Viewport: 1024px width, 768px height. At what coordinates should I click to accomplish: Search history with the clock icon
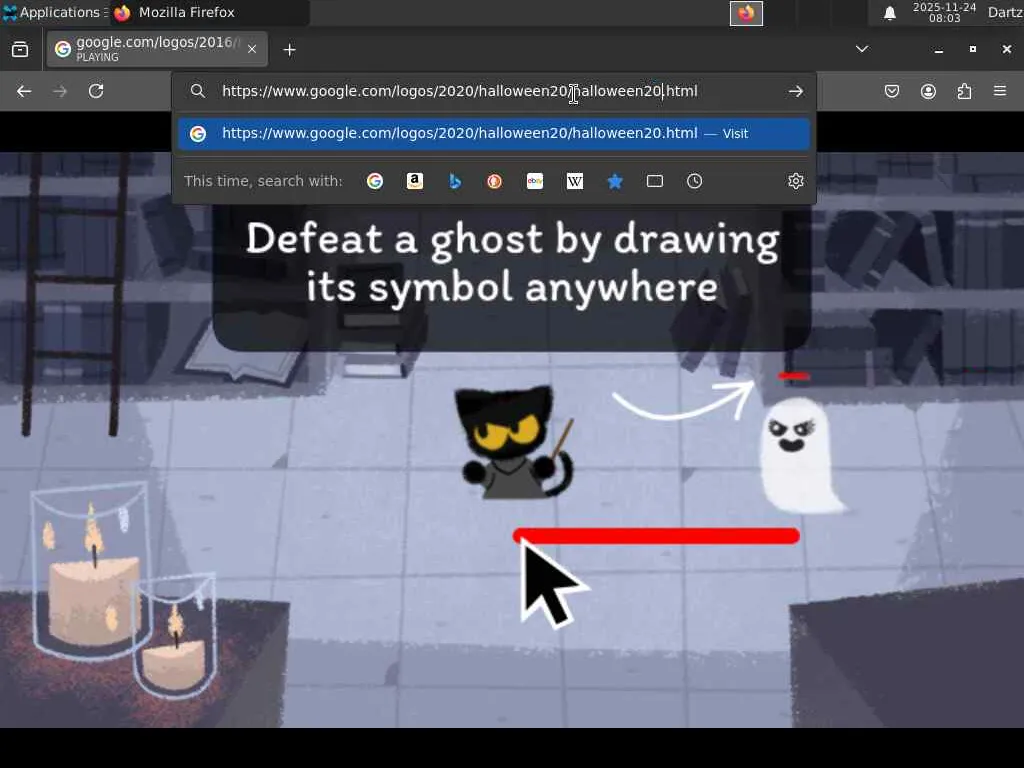pos(694,181)
